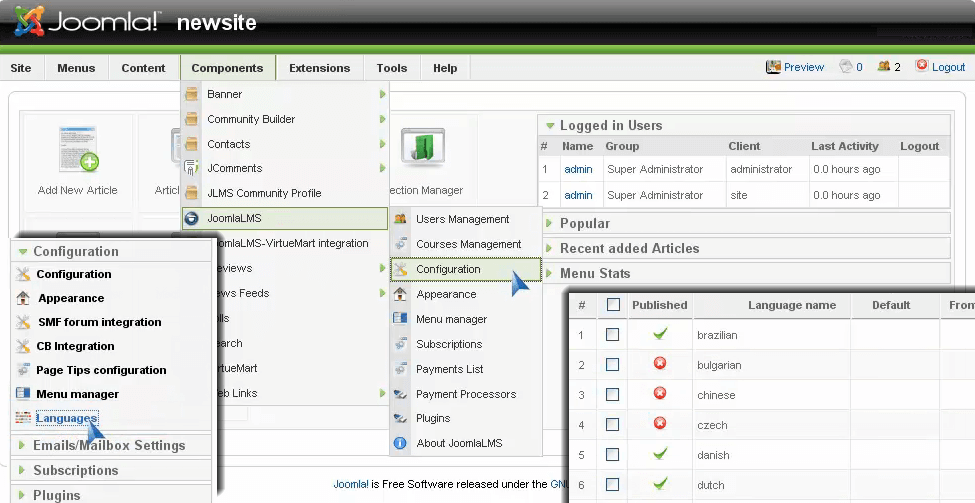Click the Users Management icon
The image size is (975, 503).
click(400, 219)
